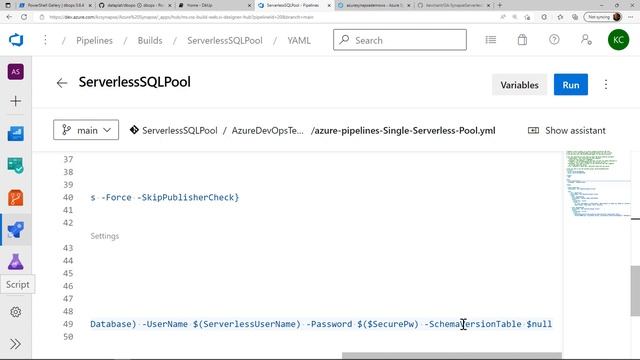Image resolution: width=640 pixels, height=360 pixels.
Task: Open Project settings gear icon
Action: pos(16,312)
